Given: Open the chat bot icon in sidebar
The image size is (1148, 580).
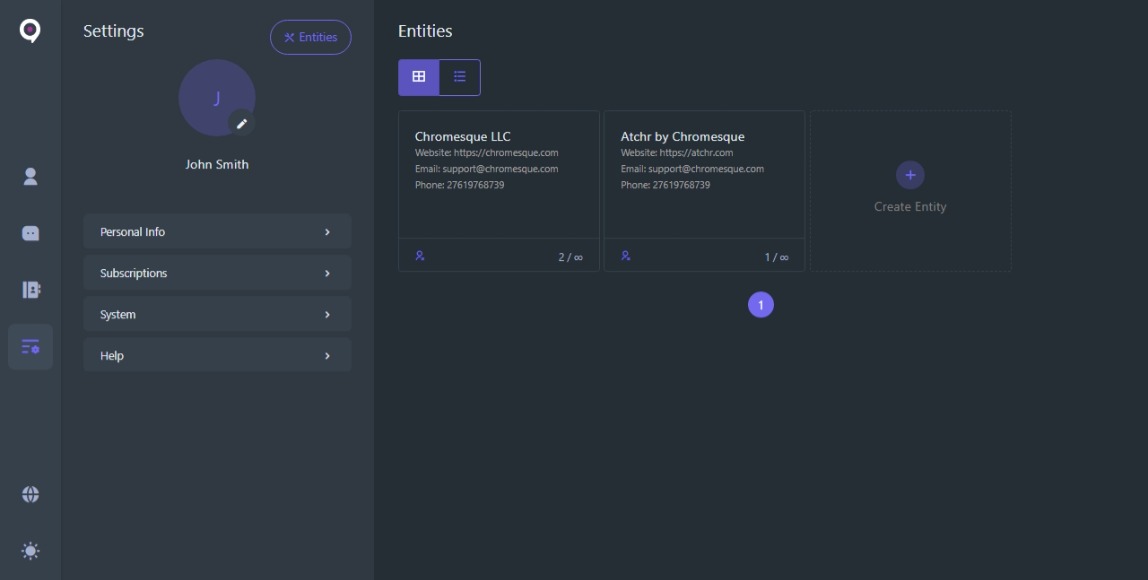Looking at the screenshot, I should 30,233.
